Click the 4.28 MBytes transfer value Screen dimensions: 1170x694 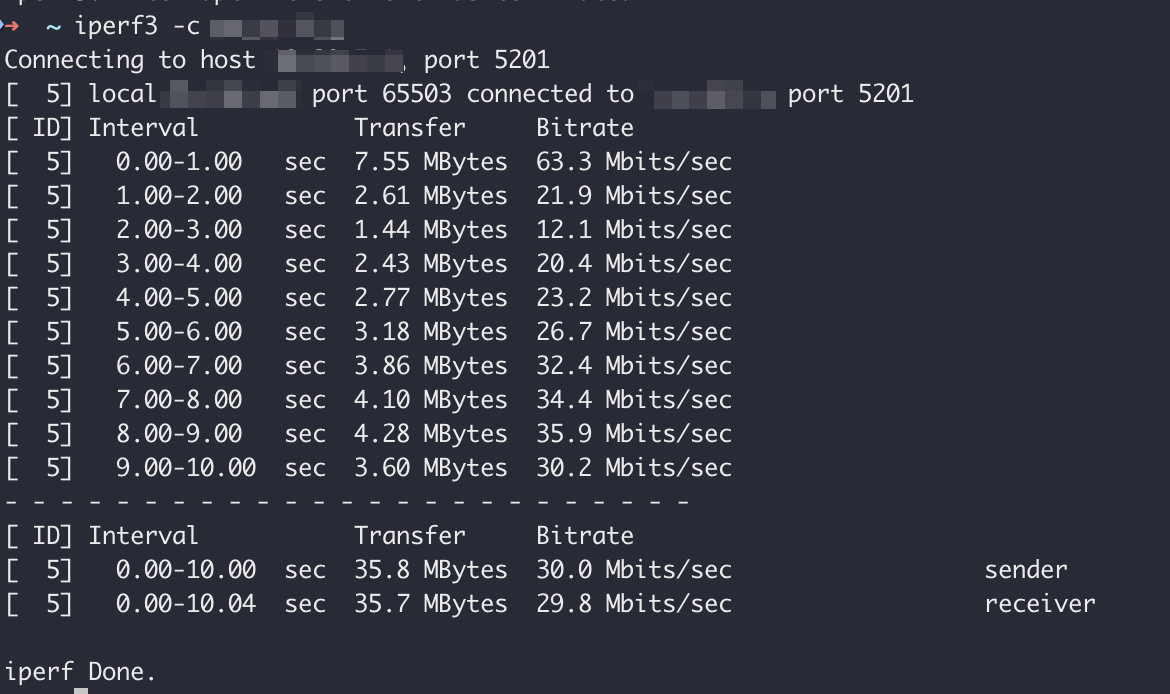pyautogui.click(x=430, y=434)
